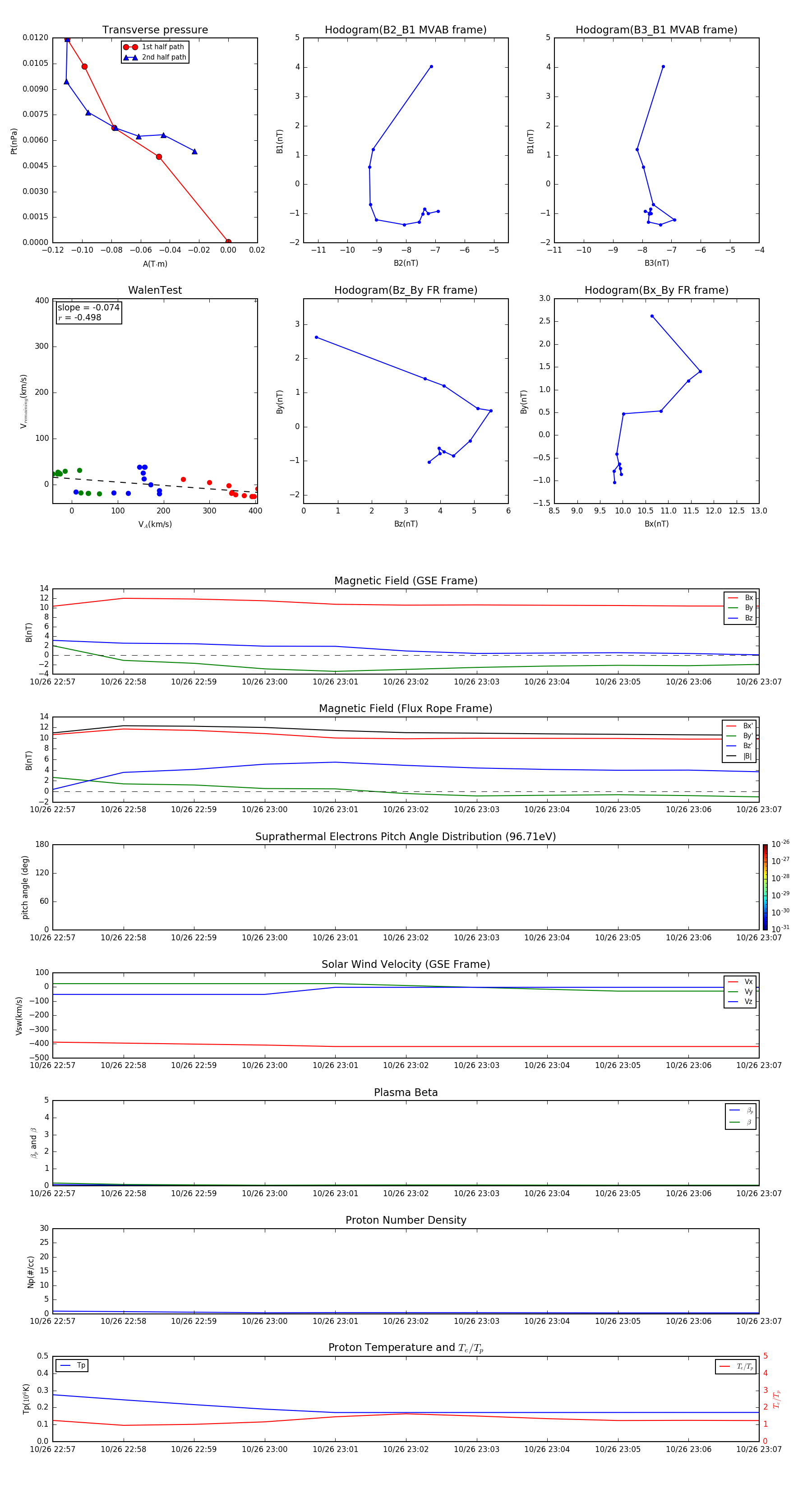Click the "Plasma Beta" panel title
This screenshot has height=1489, width=812.
pyautogui.click(x=406, y=1093)
